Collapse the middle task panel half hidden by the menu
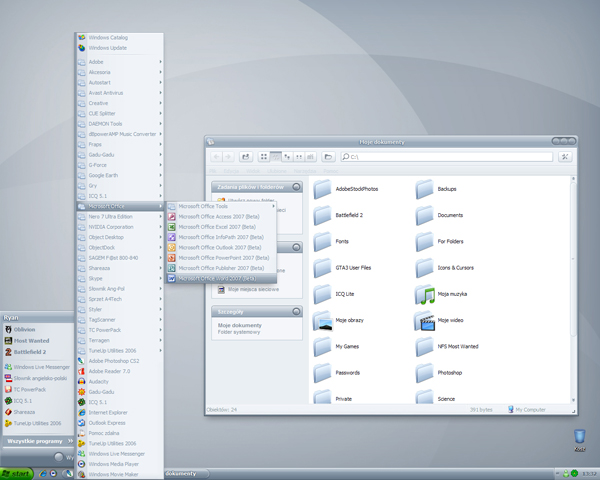600x480 pixels. tap(296, 247)
